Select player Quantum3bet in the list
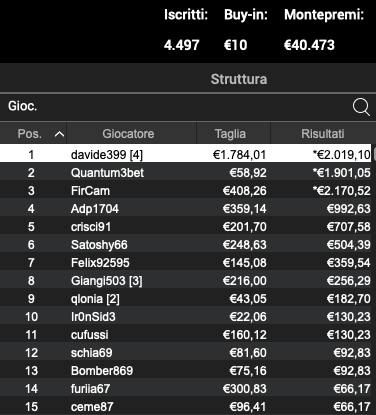 (x=185, y=173)
